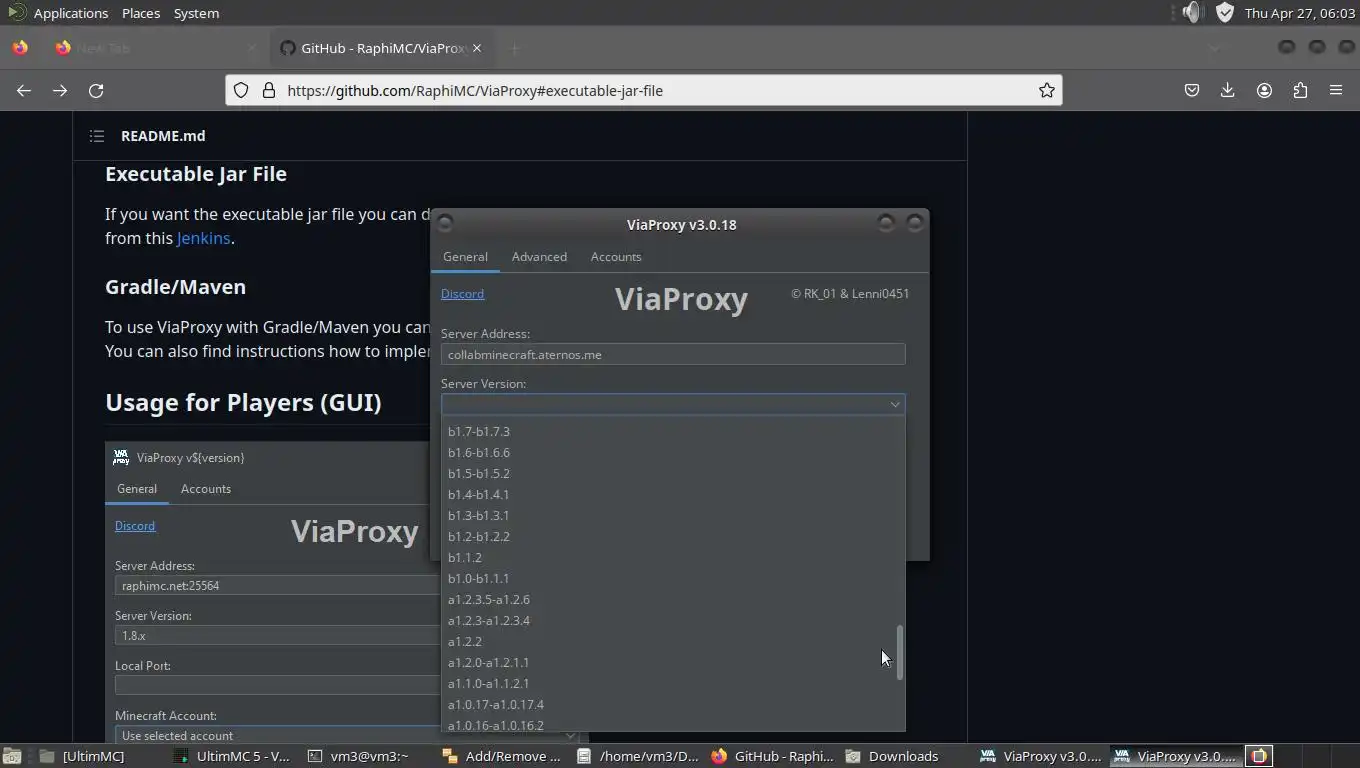Image resolution: width=1360 pixels, height=768 pixels.
Task: Open the Discord link in ViaProxy
Action: 462,294
